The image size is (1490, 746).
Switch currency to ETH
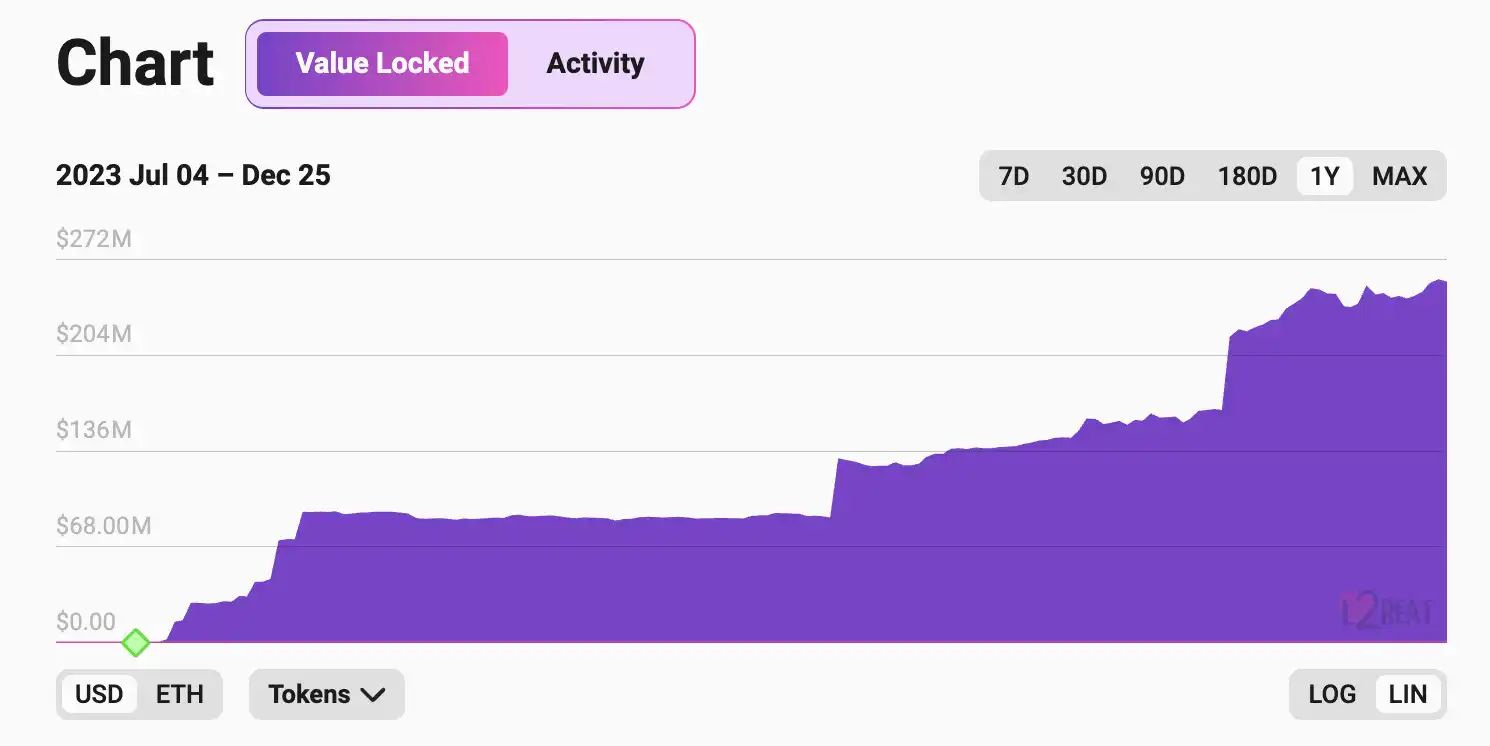click(180, 694)
